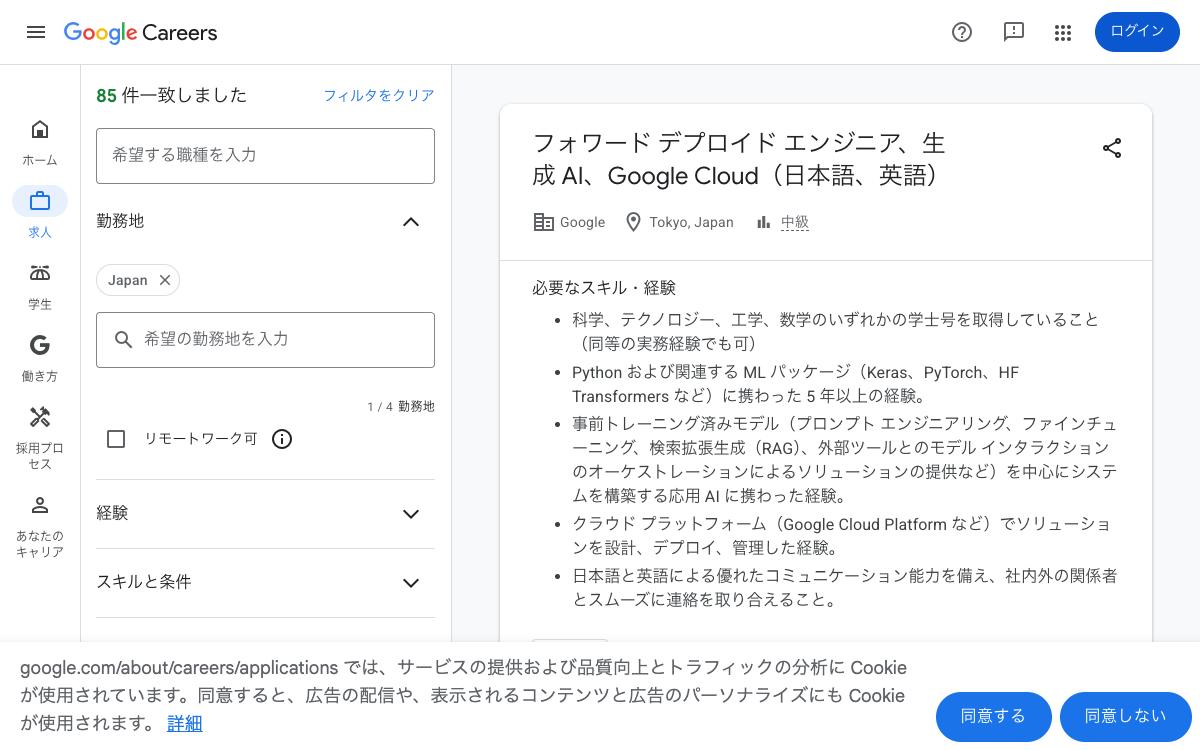Click the experience level bar chart icon
1200x750 pixels.
[764, 222]
